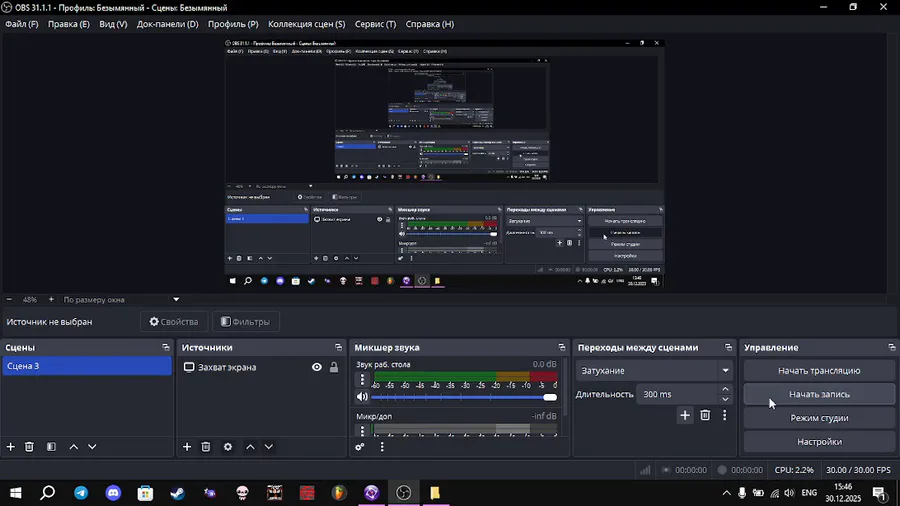
Task: Open Telegram from taskbar
Action: tap(81, 493)
